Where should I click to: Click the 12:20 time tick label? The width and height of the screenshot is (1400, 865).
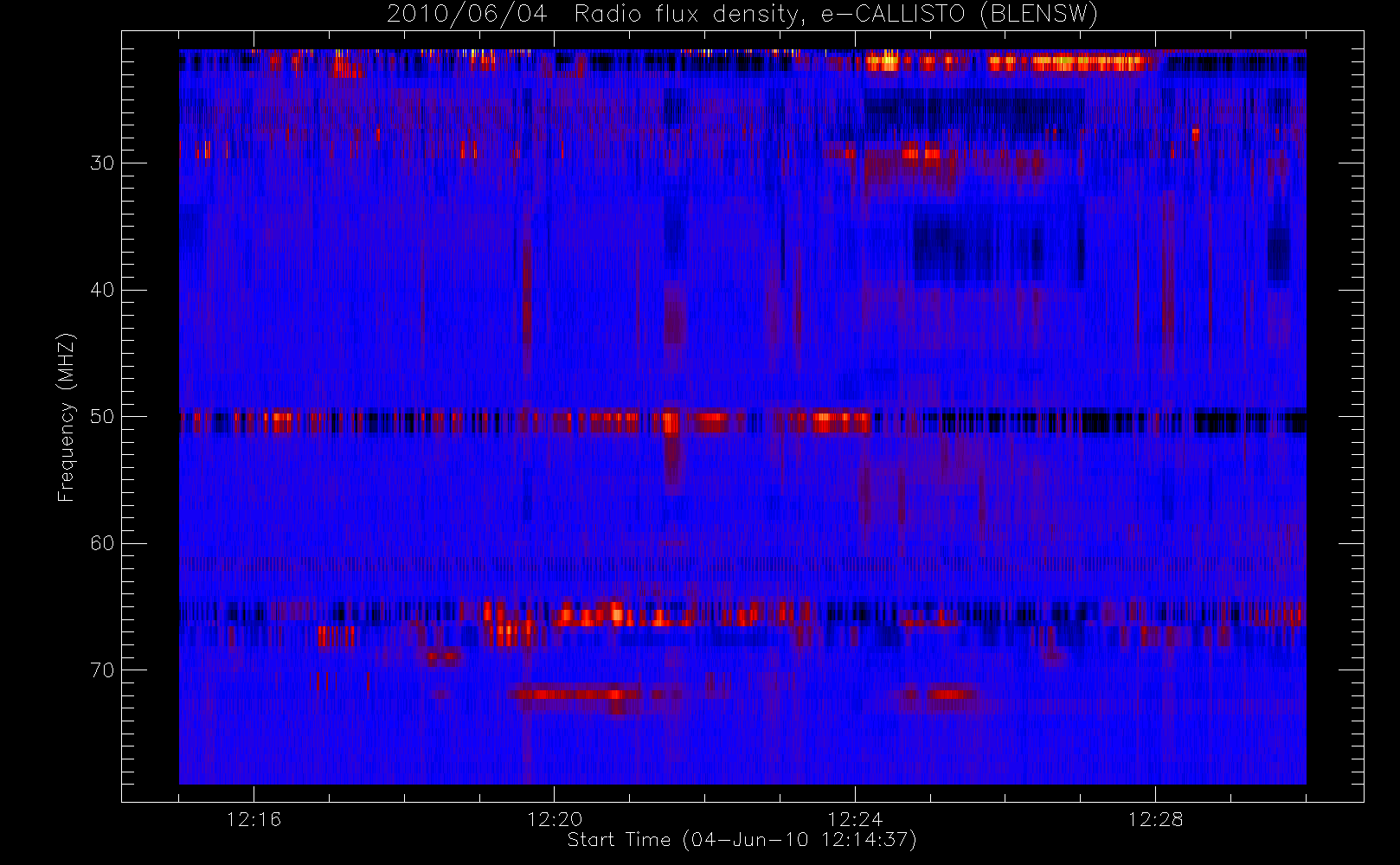[x=555, y=819]
